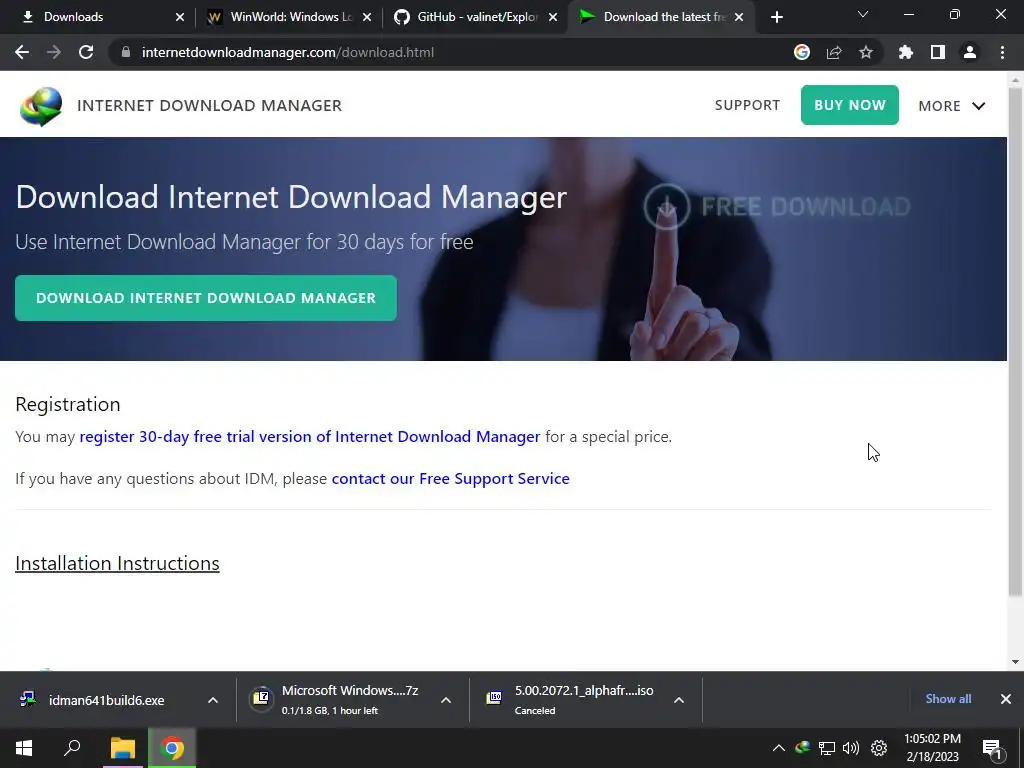This screenshot has height=768, width=1024.
Task: Open the volume speaker icon
Action: coord(851,748)
